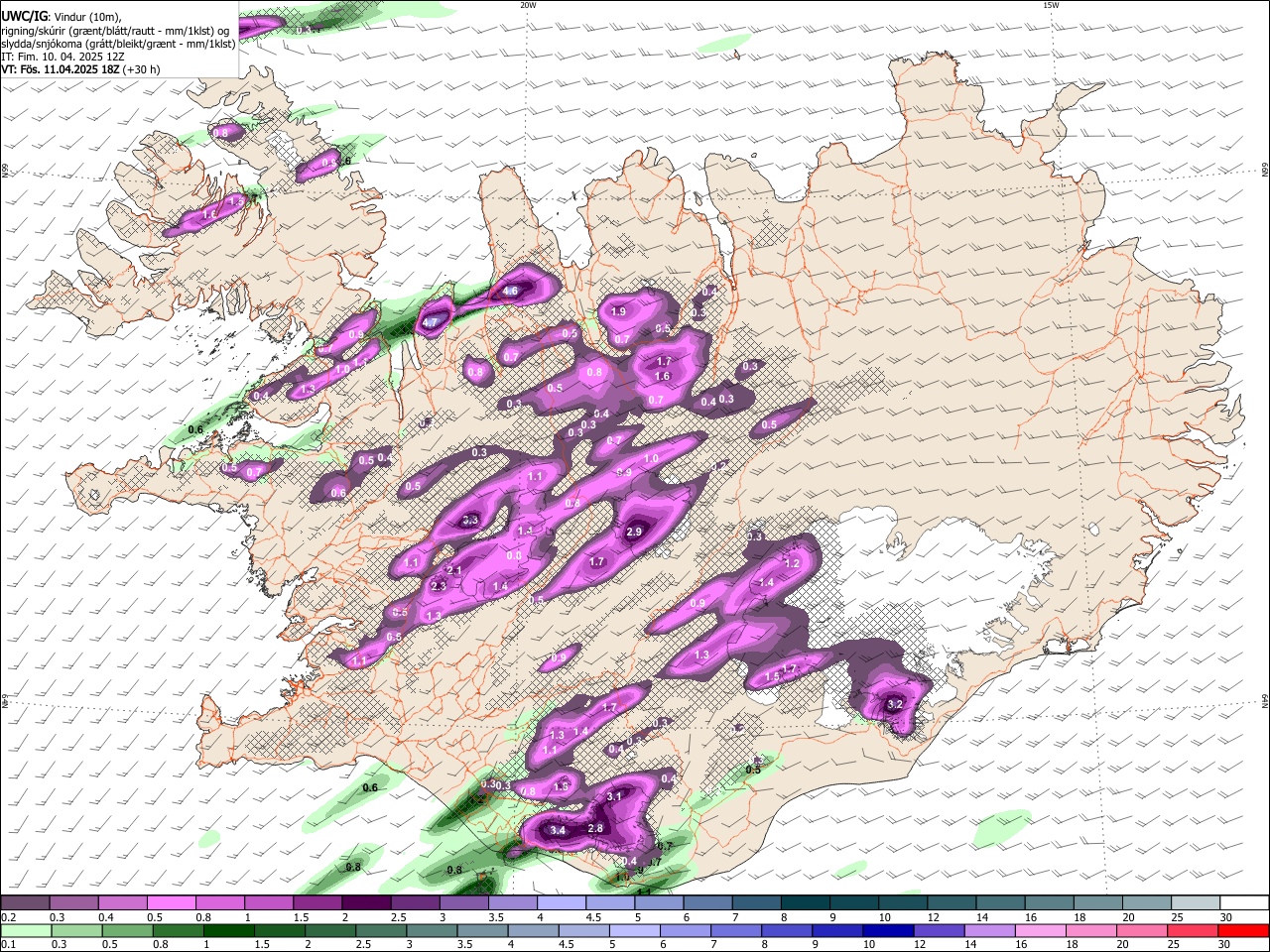This screenshot has height=952, width=1270.
Task: Select the lilac swatch labeled 14 in bottom legend row
Action: [989, 931]
